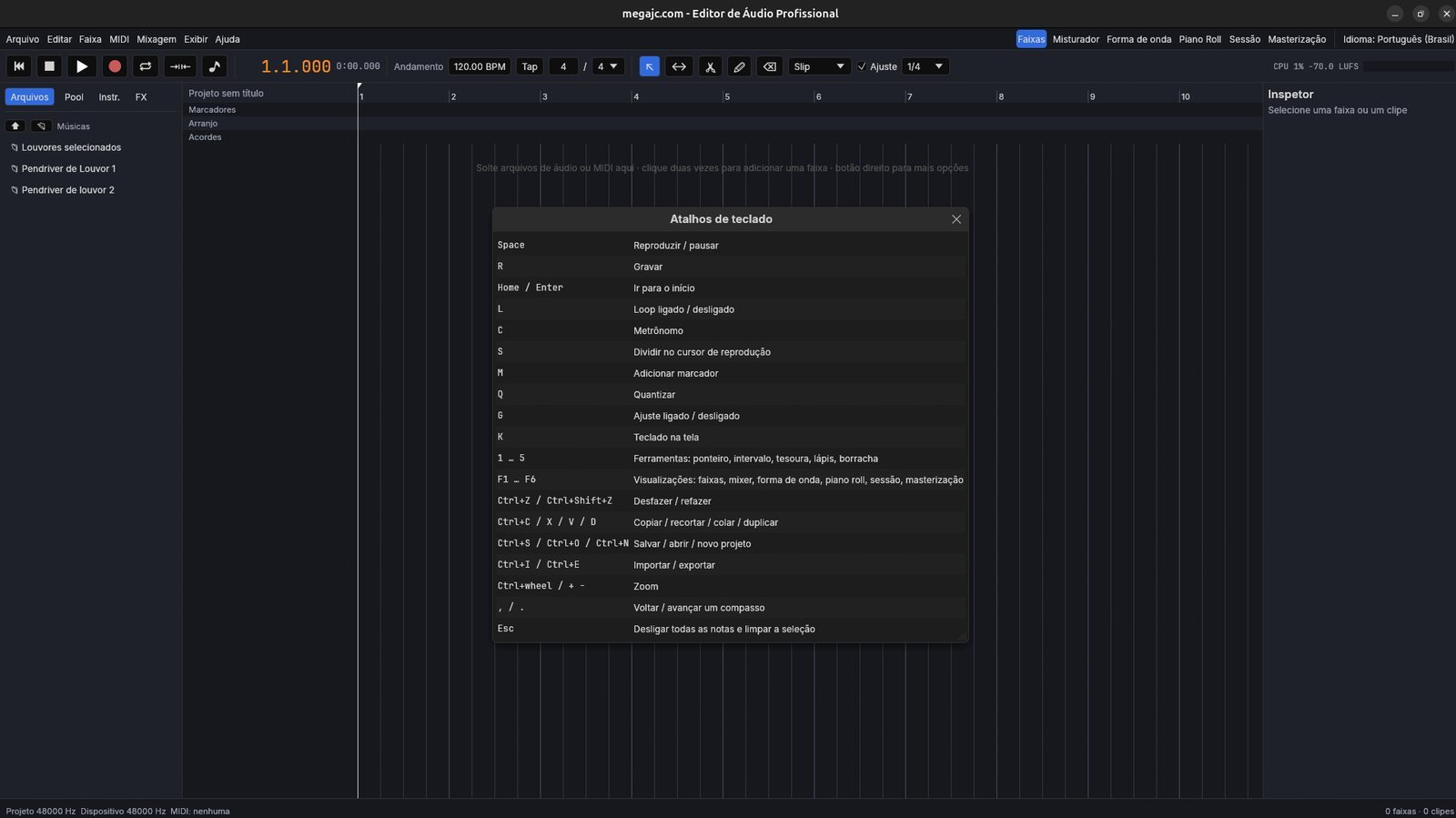Click the up-folder arrow icon in Arquivos
This screenshot has width=1456, height=818.
tap(15, 126)
